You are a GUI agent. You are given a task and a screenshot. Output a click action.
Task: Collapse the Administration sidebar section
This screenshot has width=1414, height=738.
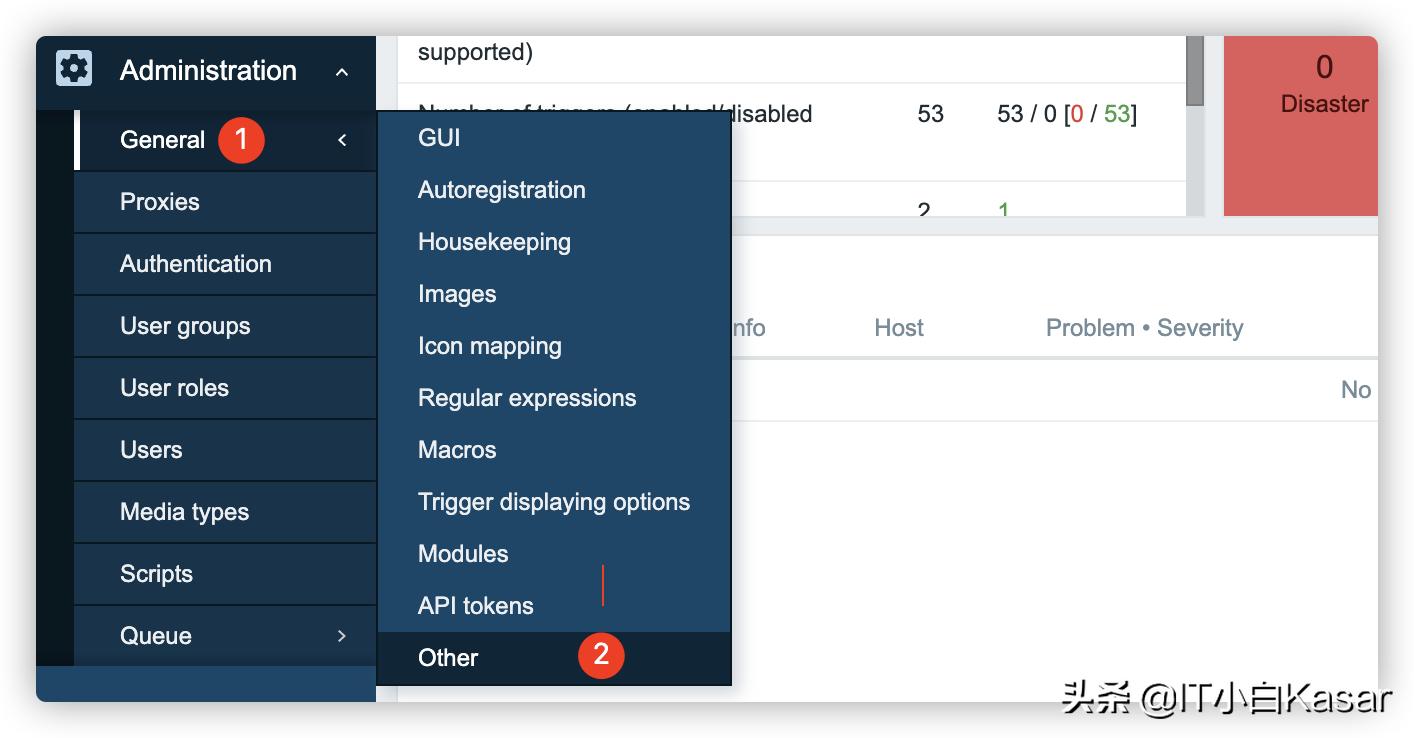(x=341, y=72)
